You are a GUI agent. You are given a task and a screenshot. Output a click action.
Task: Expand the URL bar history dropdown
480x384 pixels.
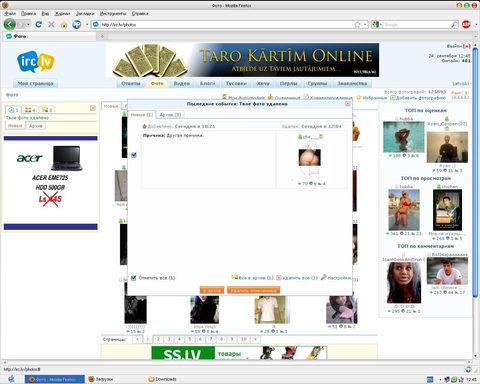coord(365,25)
